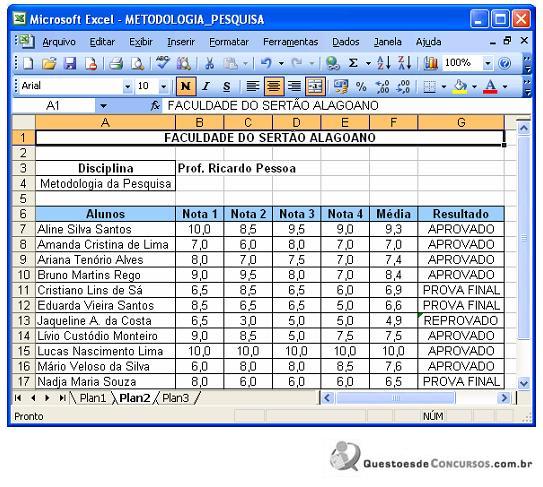The height and width of the screenshot is (487, 543).
Task: Toggle Underline (S) formatting
Action: pos(227,86)
